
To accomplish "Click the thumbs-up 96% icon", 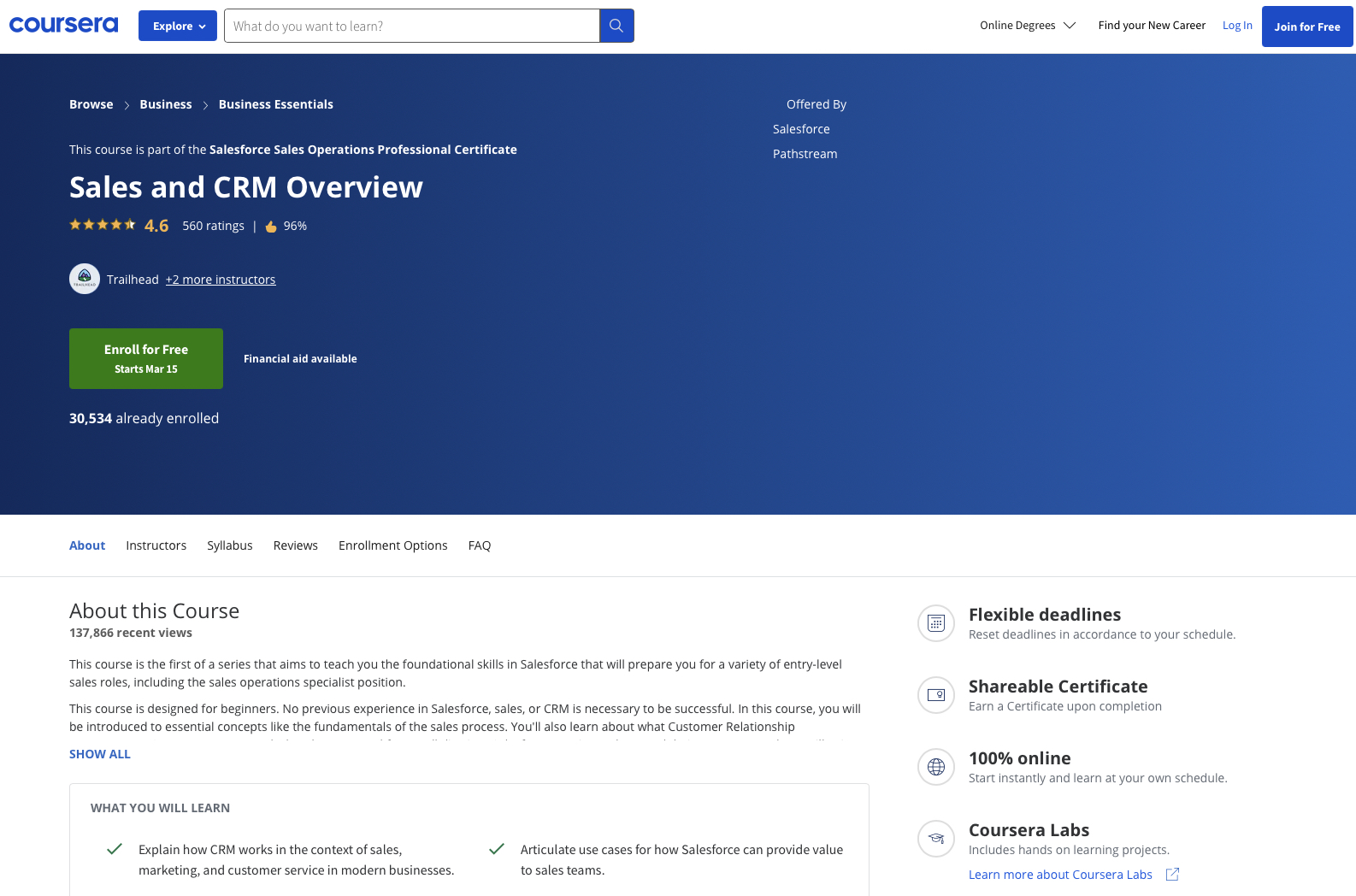I will (271, 227).
